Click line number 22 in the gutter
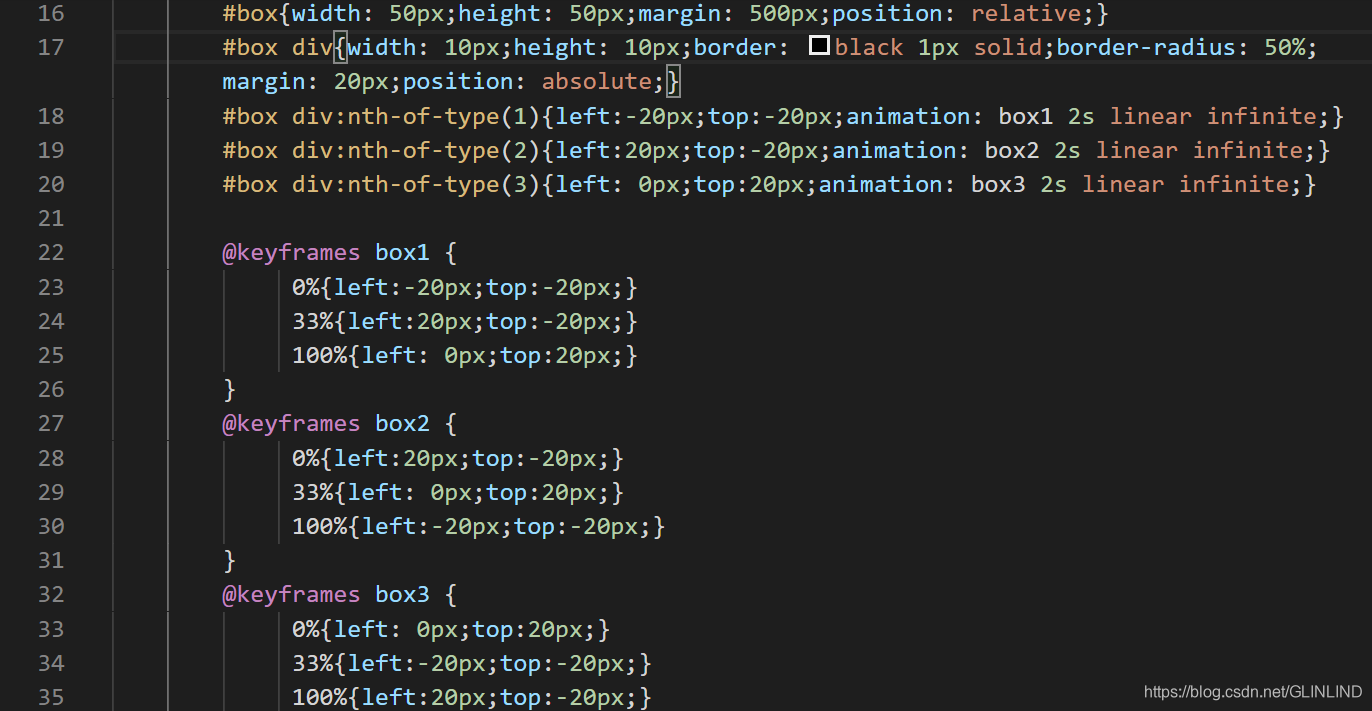The height and width of the screenshot is (711, 1372). pos(50,252)
